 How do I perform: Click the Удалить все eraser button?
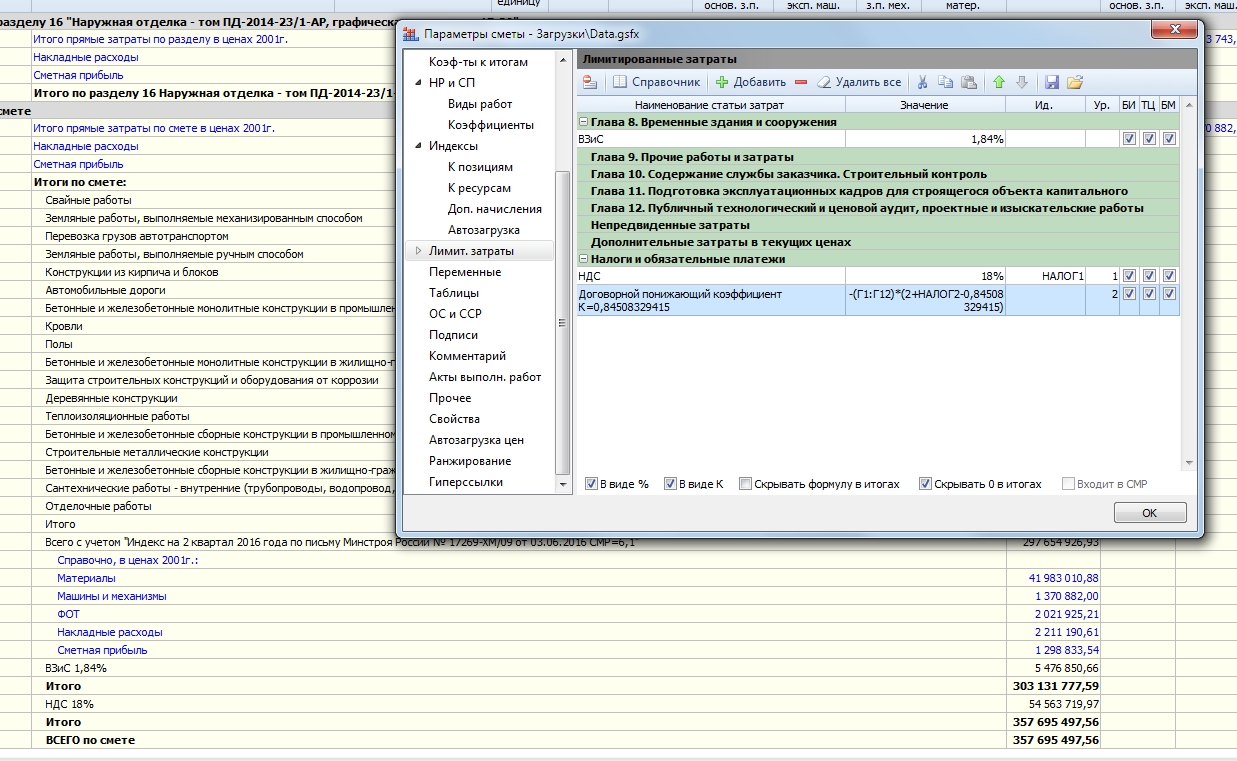click(860, 83)
